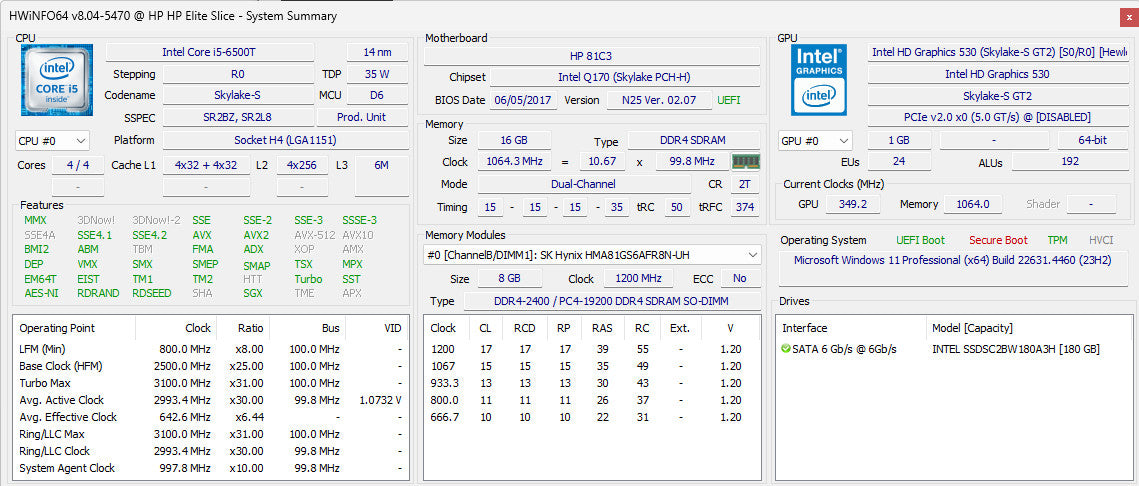Click the AES-NI feature label
Screen dimensions: 1139x486
point(41,293)
